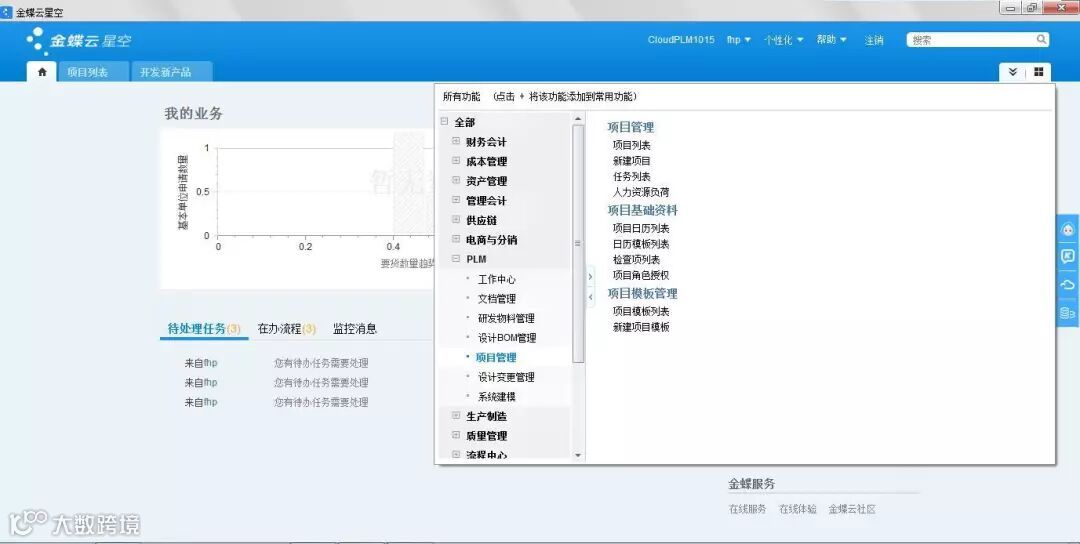Open the database coins sidebar icon
The width and height of the screenshot is (1080, 544).
click(x=1068, y=313)
